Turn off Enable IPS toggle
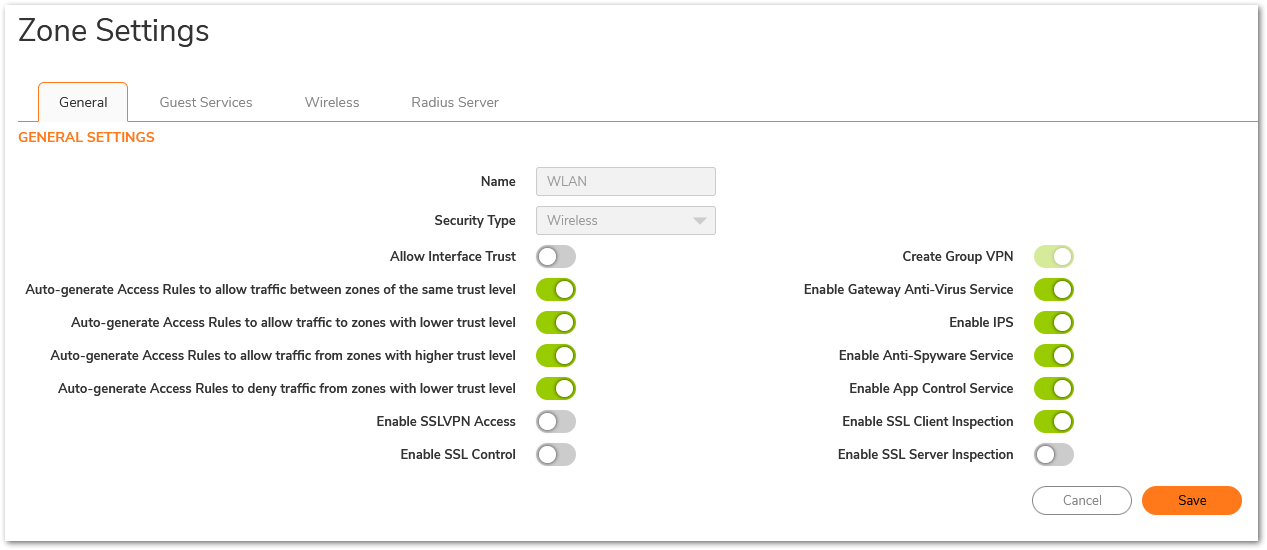Image resolution: width=1267 pixels, height=550 pixels. tap(1053, 323)
